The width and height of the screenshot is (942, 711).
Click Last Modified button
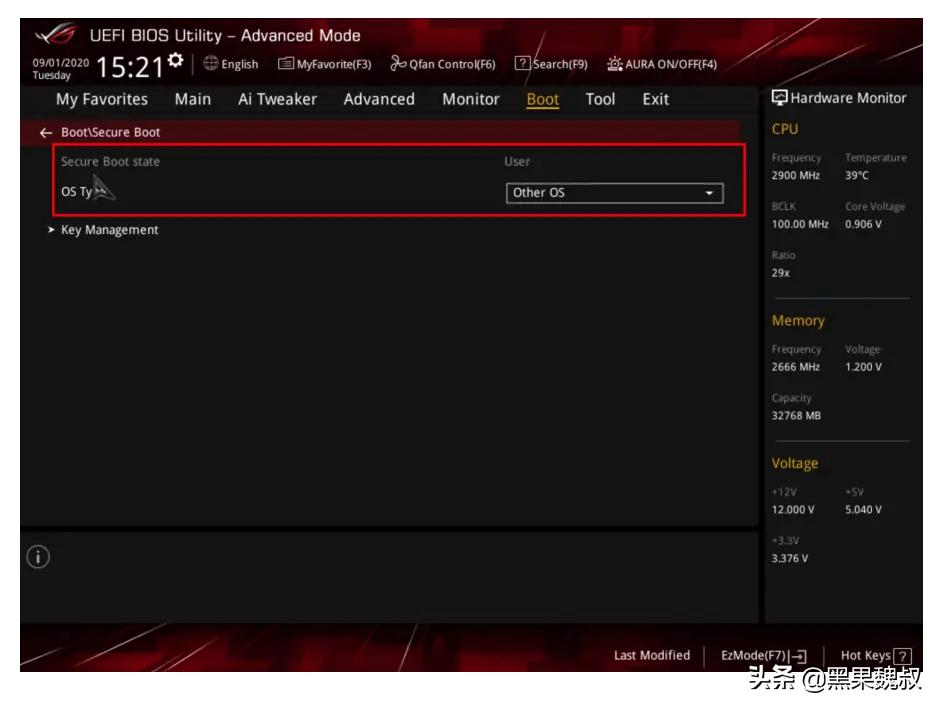(652, 655)
